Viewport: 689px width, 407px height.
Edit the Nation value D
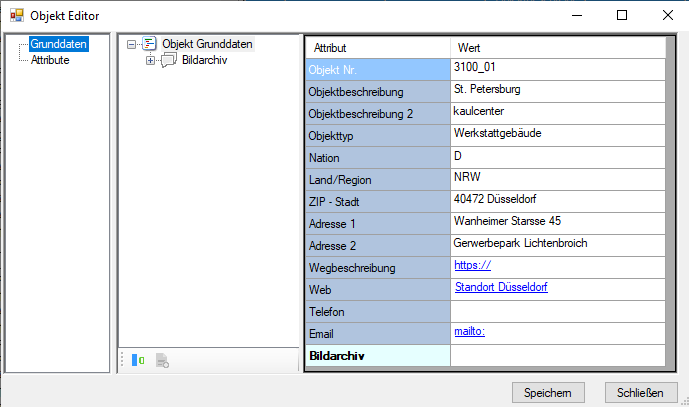coord(558,157)
